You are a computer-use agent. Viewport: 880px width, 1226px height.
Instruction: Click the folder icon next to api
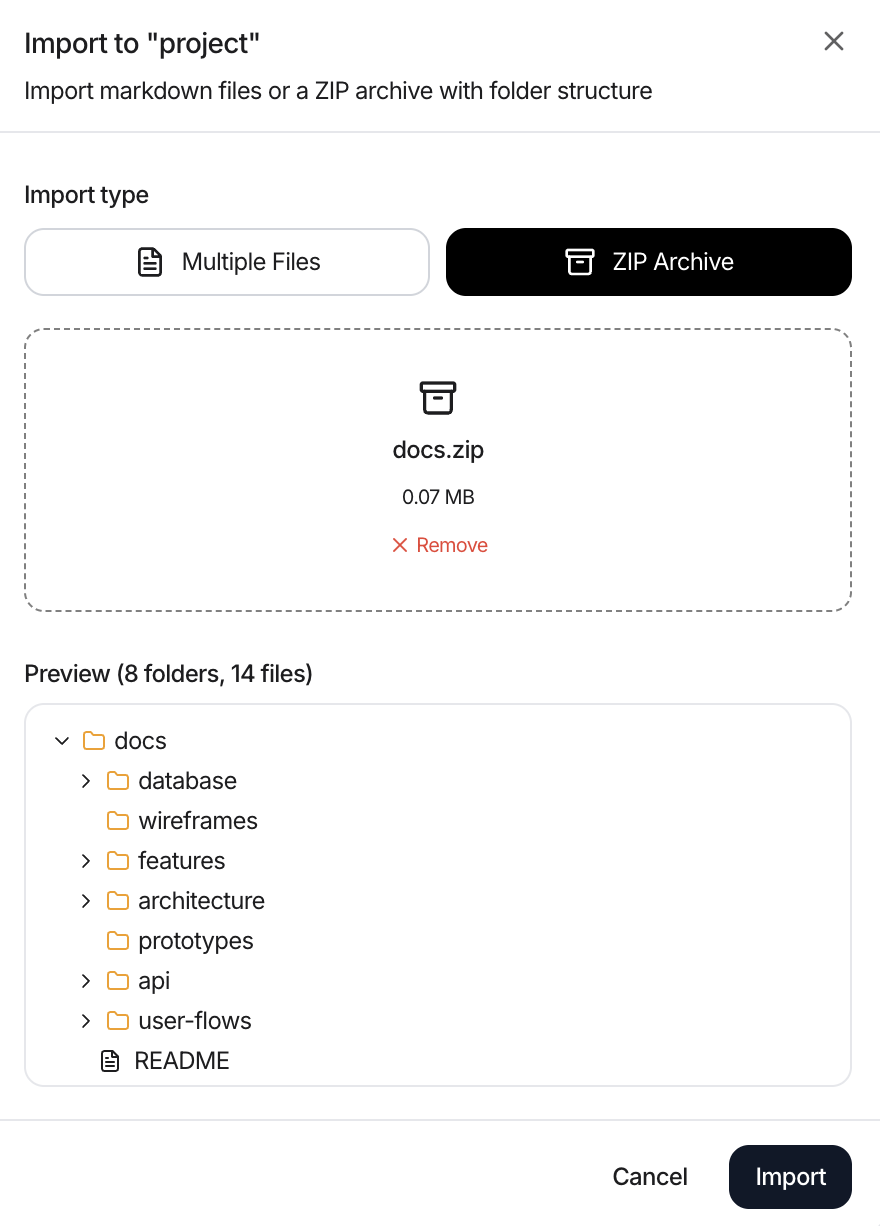point(116,980)
